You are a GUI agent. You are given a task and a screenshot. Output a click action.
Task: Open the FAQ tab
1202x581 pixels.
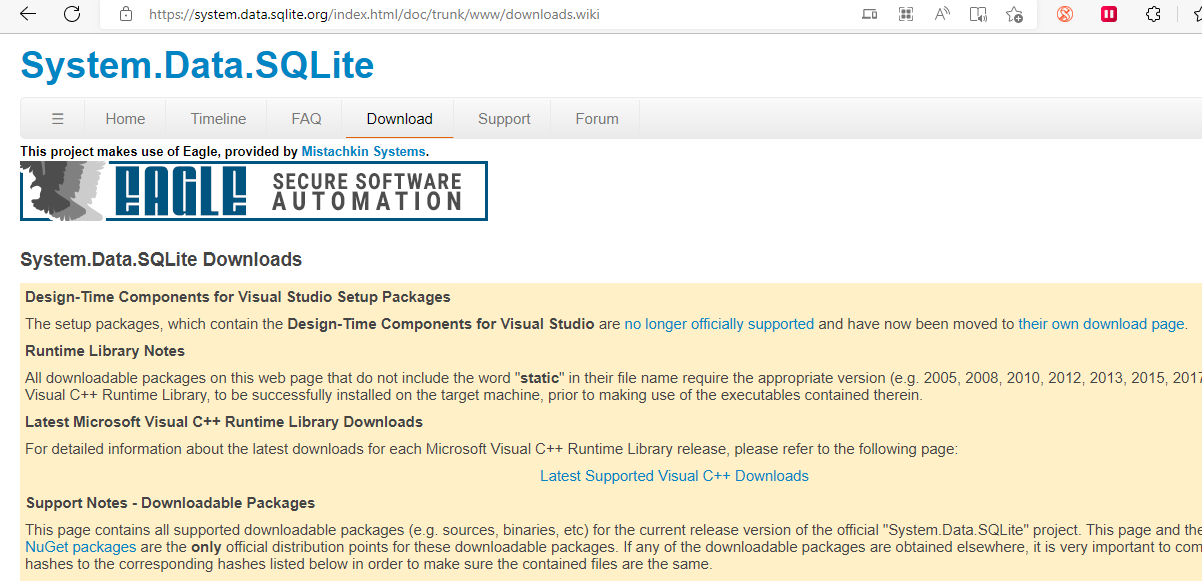pyautogui.click(x=306, y=118)
